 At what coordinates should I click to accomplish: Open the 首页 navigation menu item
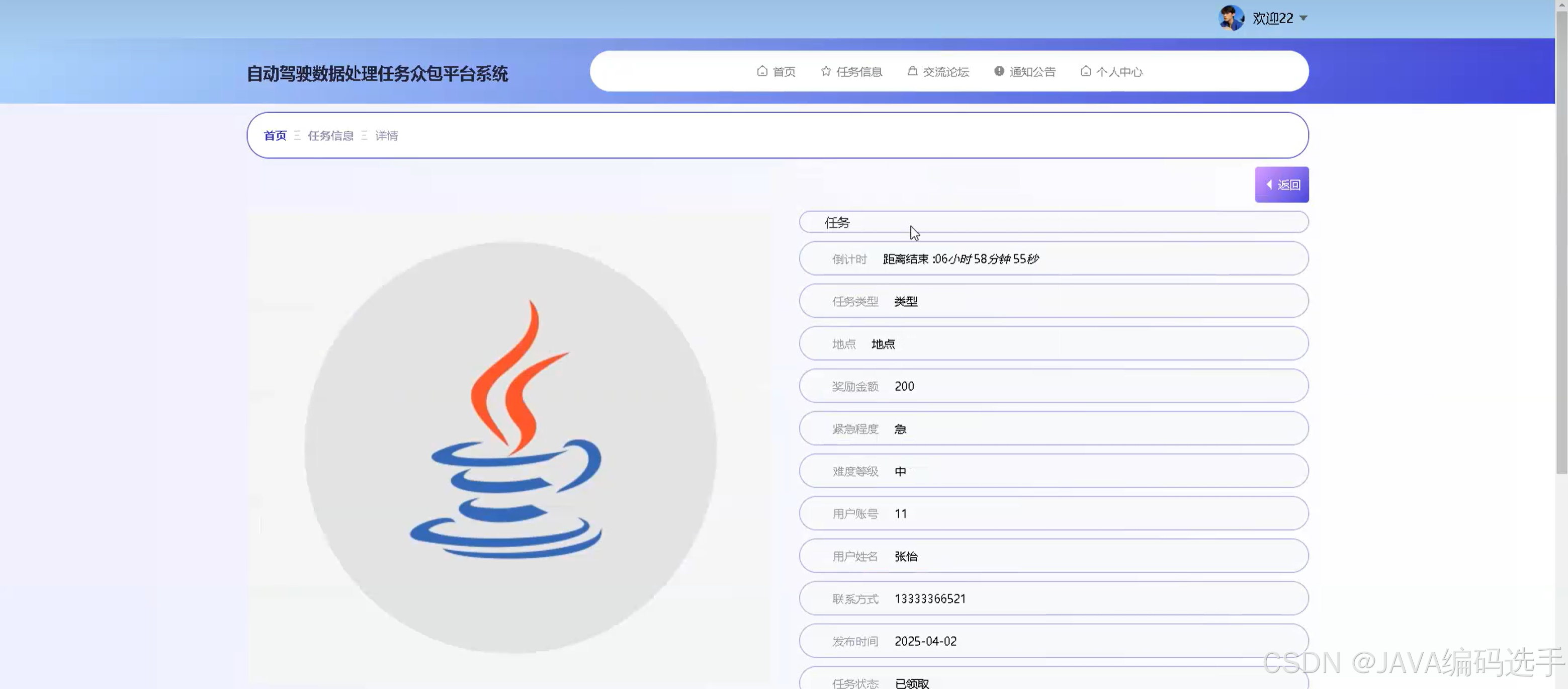point(776,72)
